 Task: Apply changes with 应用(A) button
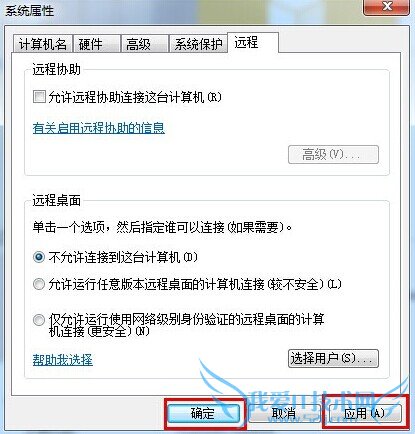pos(365,413)
